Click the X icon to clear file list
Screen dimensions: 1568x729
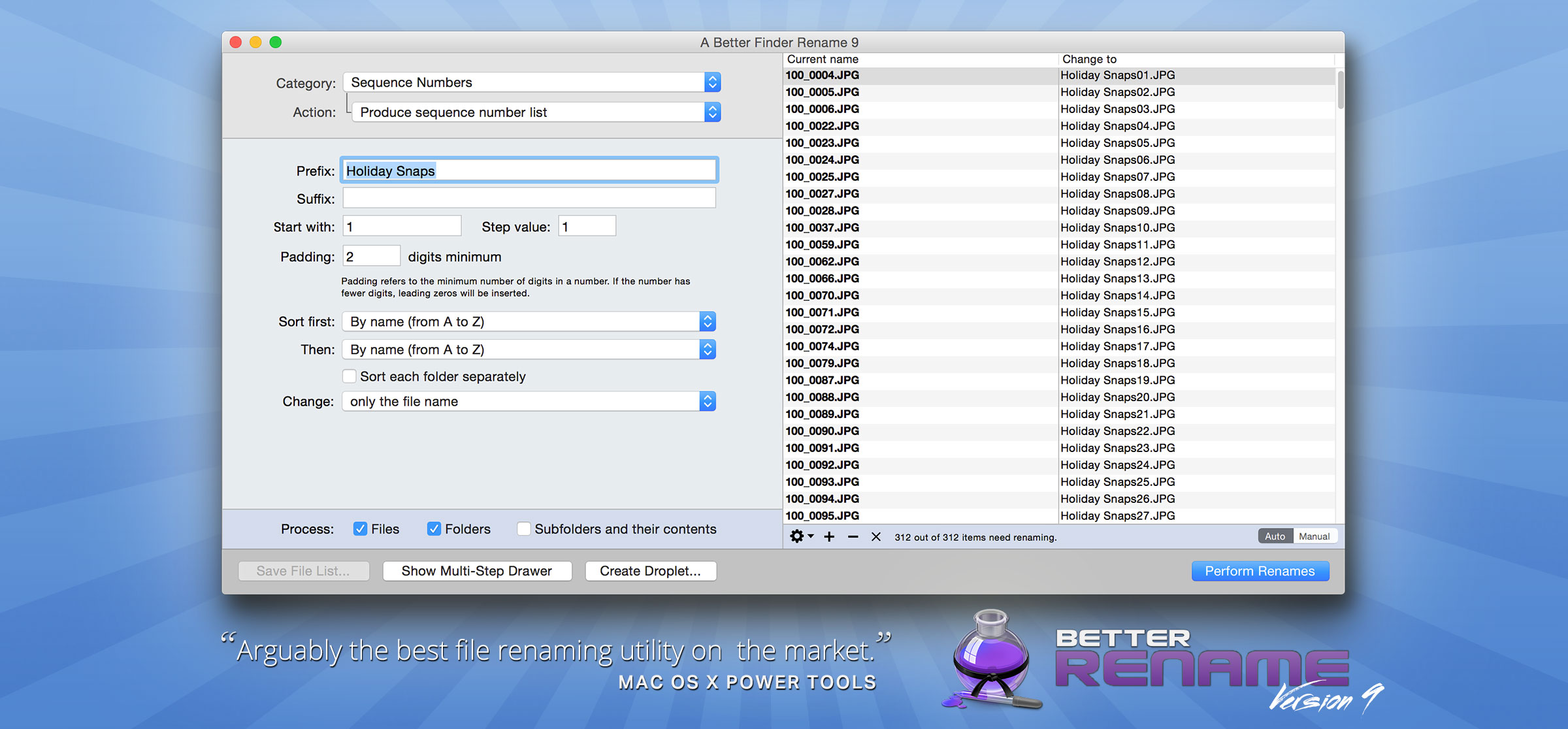pos(876,536)
